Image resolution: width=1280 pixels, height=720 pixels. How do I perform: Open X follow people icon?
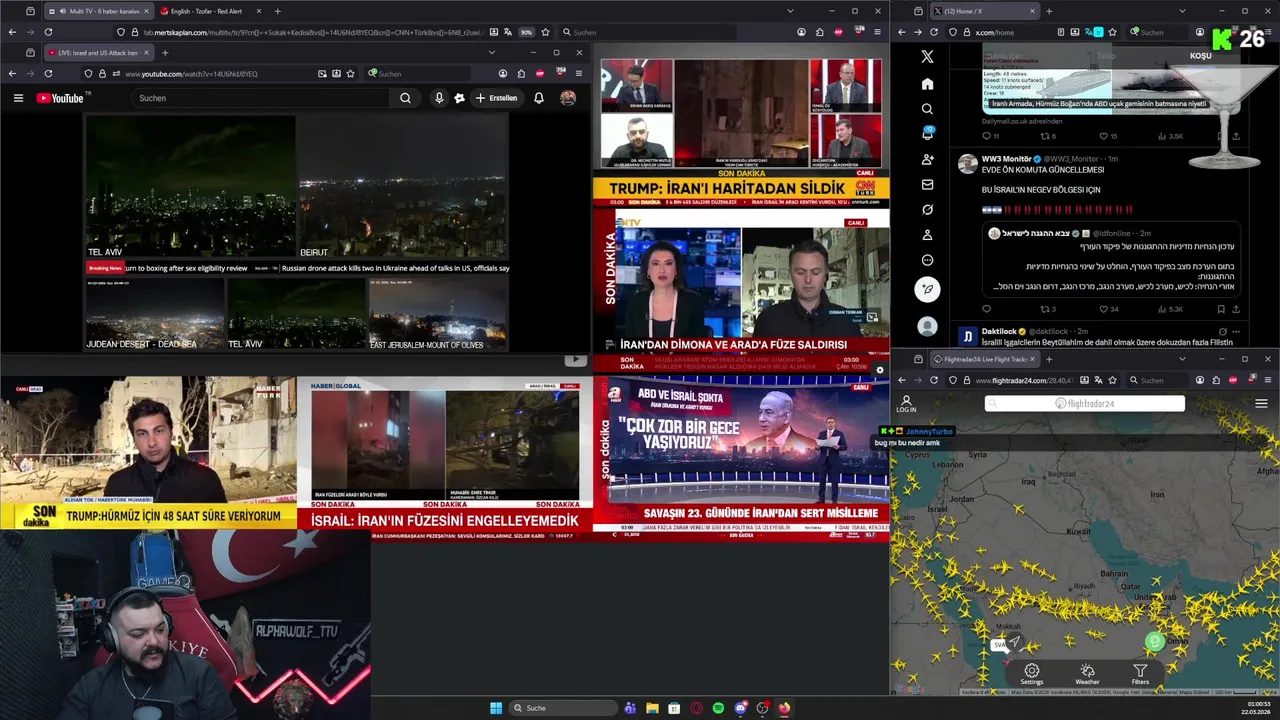coord(927,159)
